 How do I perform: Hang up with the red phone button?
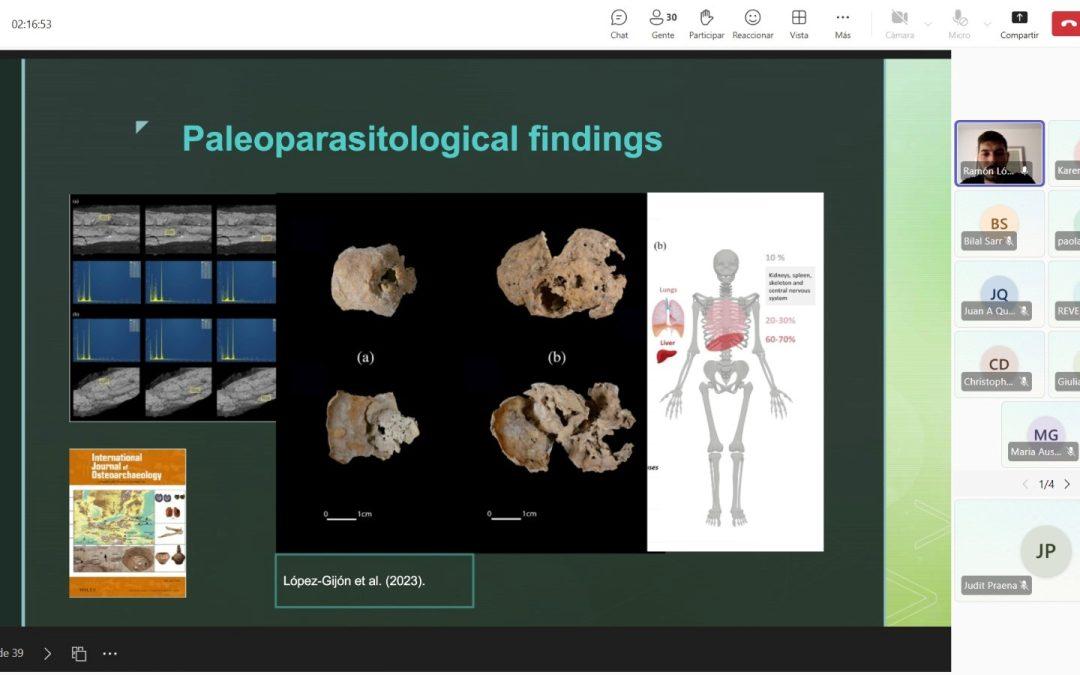1066,22
